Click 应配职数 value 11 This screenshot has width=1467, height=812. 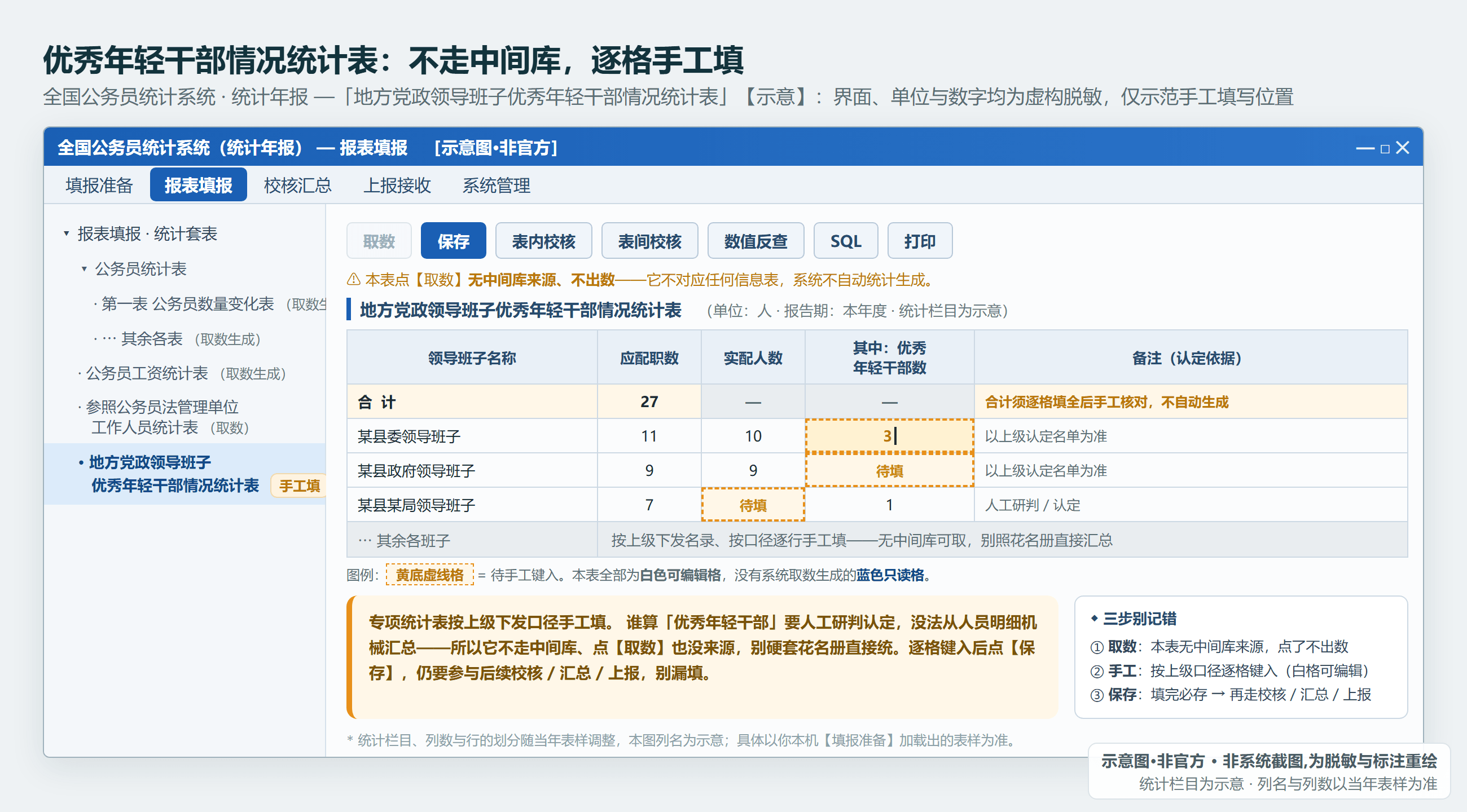649,436
